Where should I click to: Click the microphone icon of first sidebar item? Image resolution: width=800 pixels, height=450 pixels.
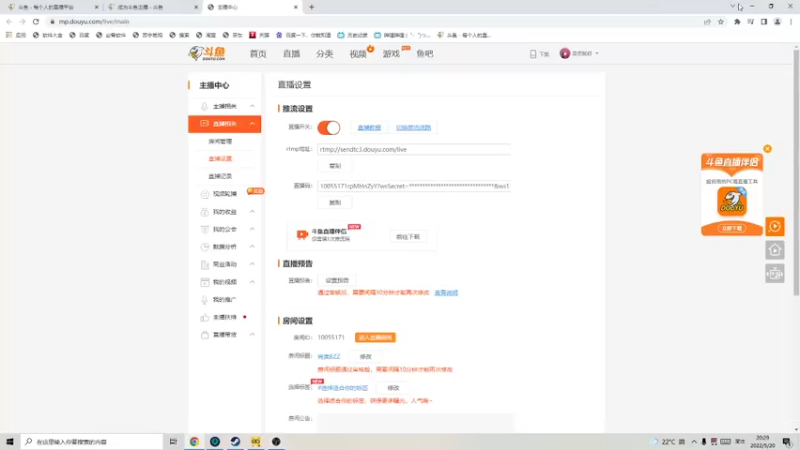click(x=205, y=106)
